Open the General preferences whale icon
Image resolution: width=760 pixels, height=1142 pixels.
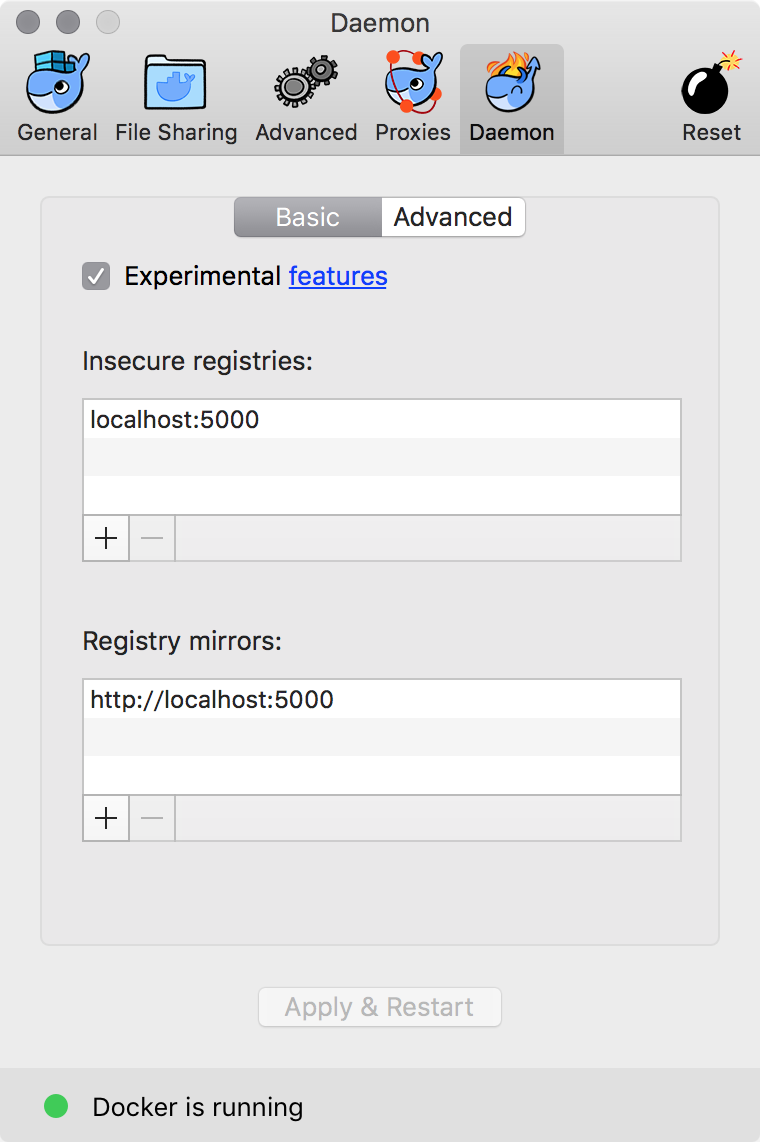57,84
